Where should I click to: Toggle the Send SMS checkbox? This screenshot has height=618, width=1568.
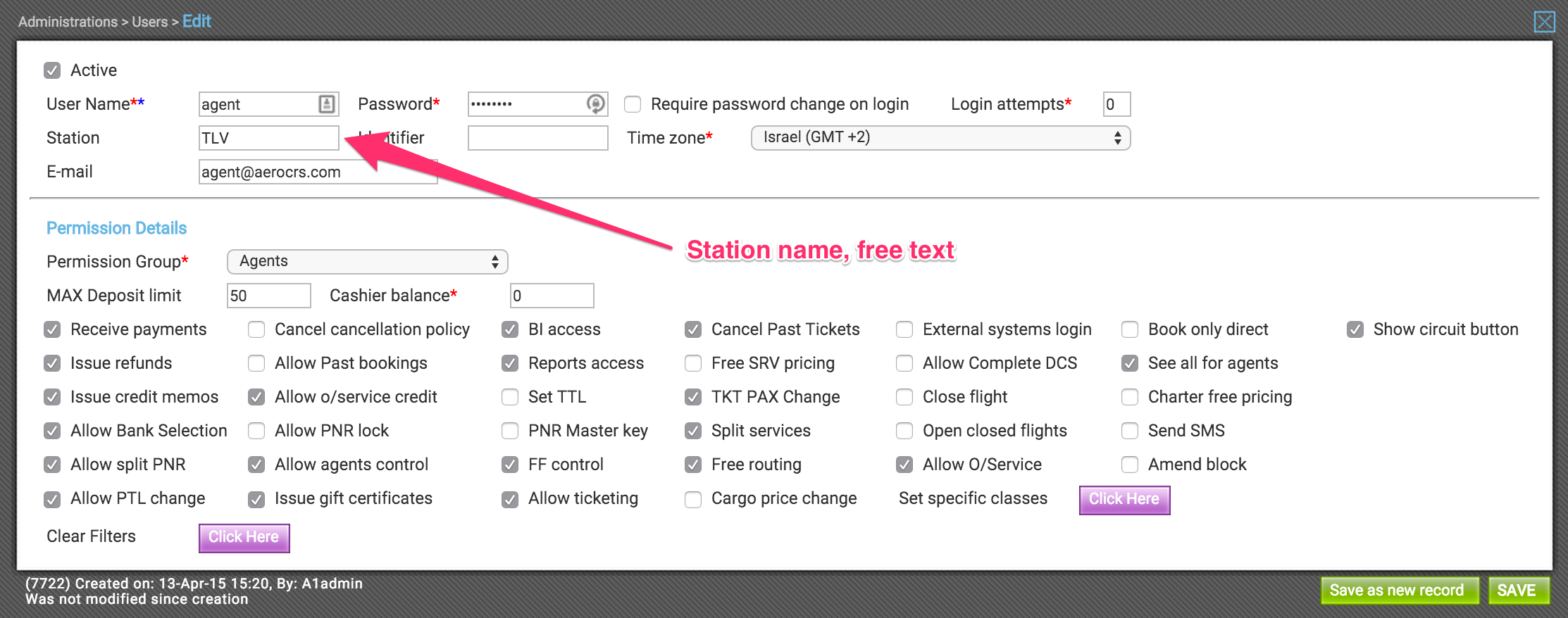[1130, 431]
